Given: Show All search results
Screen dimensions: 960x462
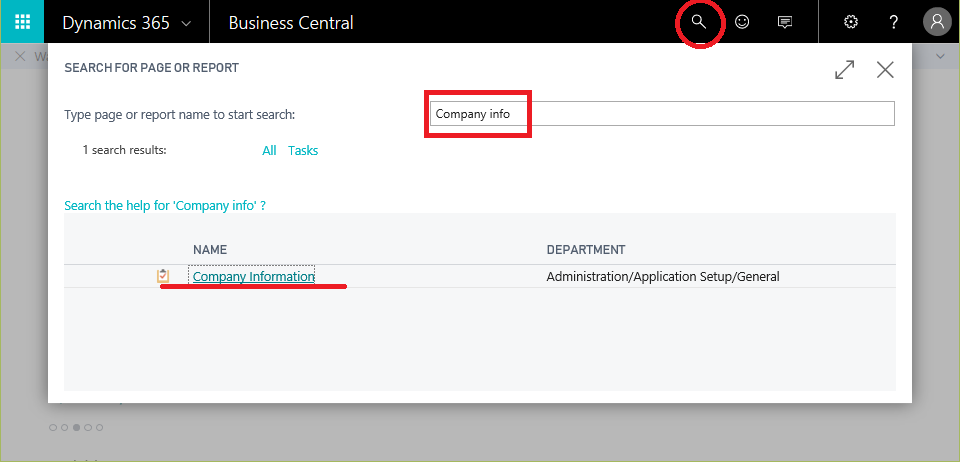Looking at the screenshot, I should click(x=269, y=150).
